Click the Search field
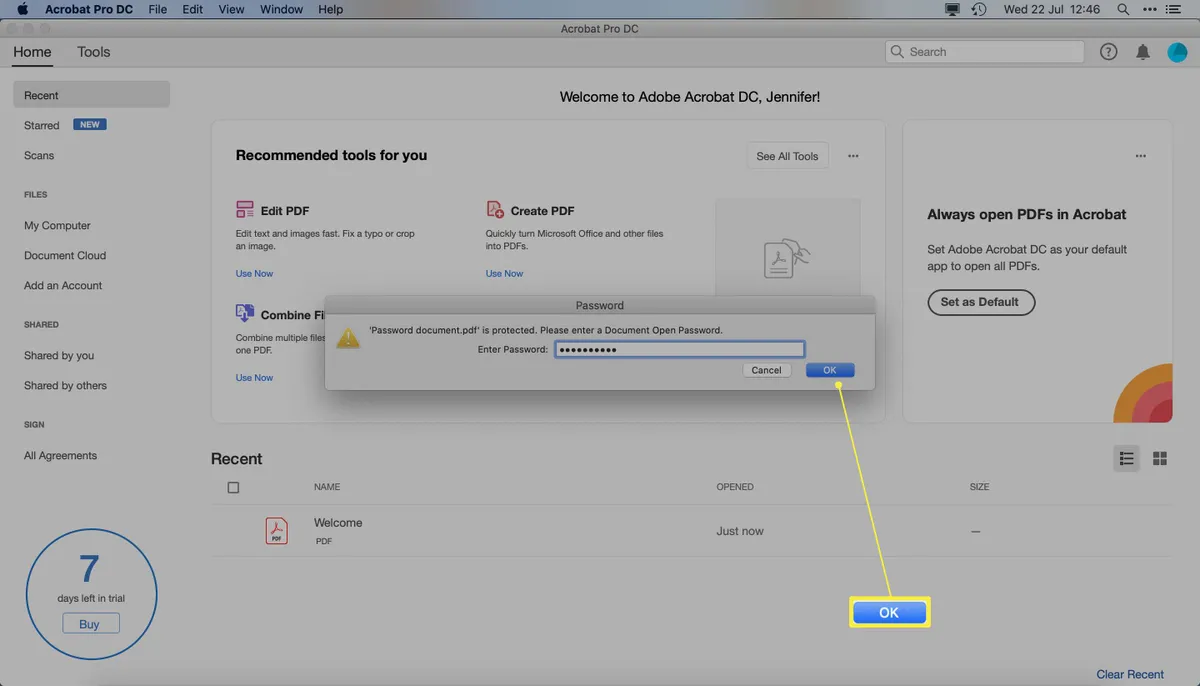 point(984,52)
